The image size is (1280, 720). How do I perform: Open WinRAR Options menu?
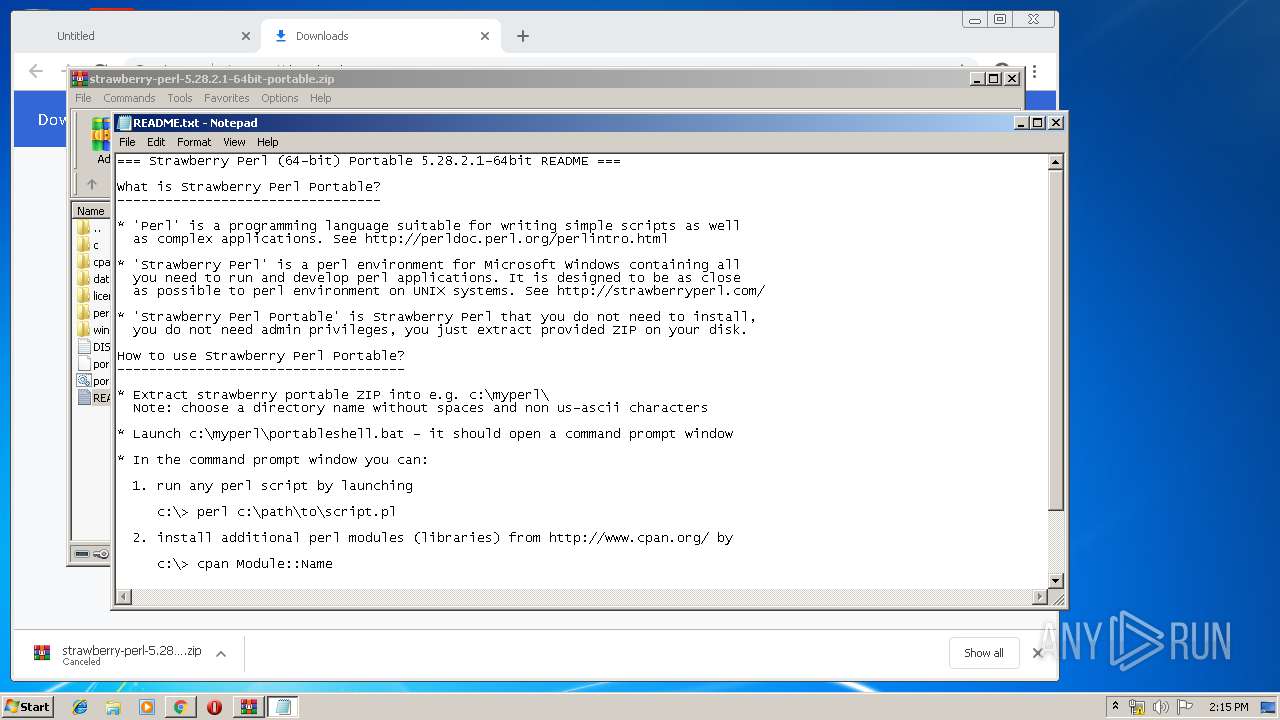click(x=280, y=98)
